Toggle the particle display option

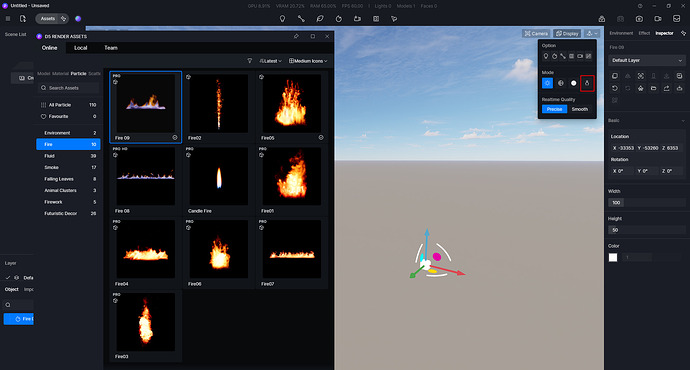click(554, 56)
